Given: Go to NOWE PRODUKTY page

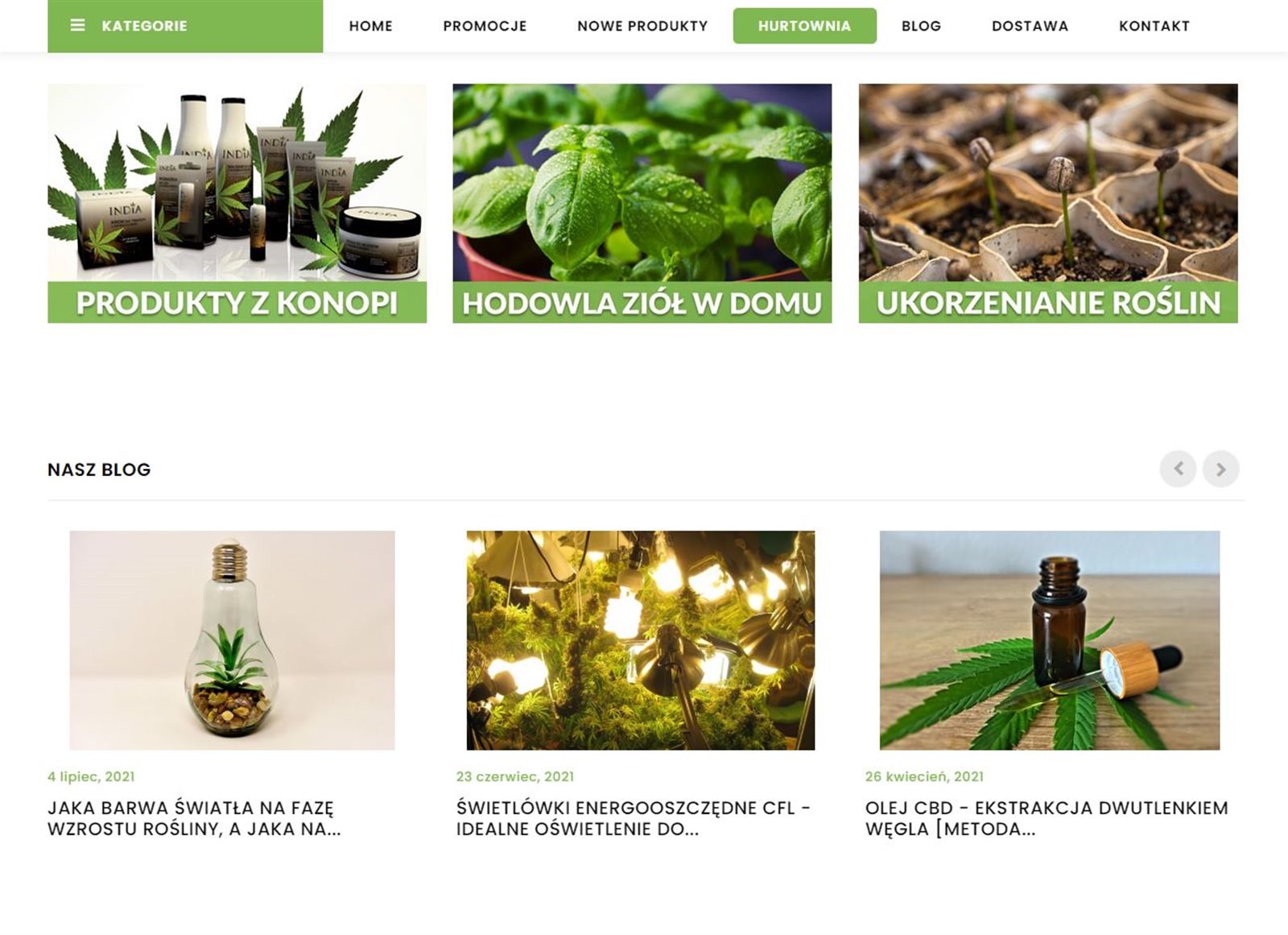Looking at the screenshot, I should coord(642,26).
